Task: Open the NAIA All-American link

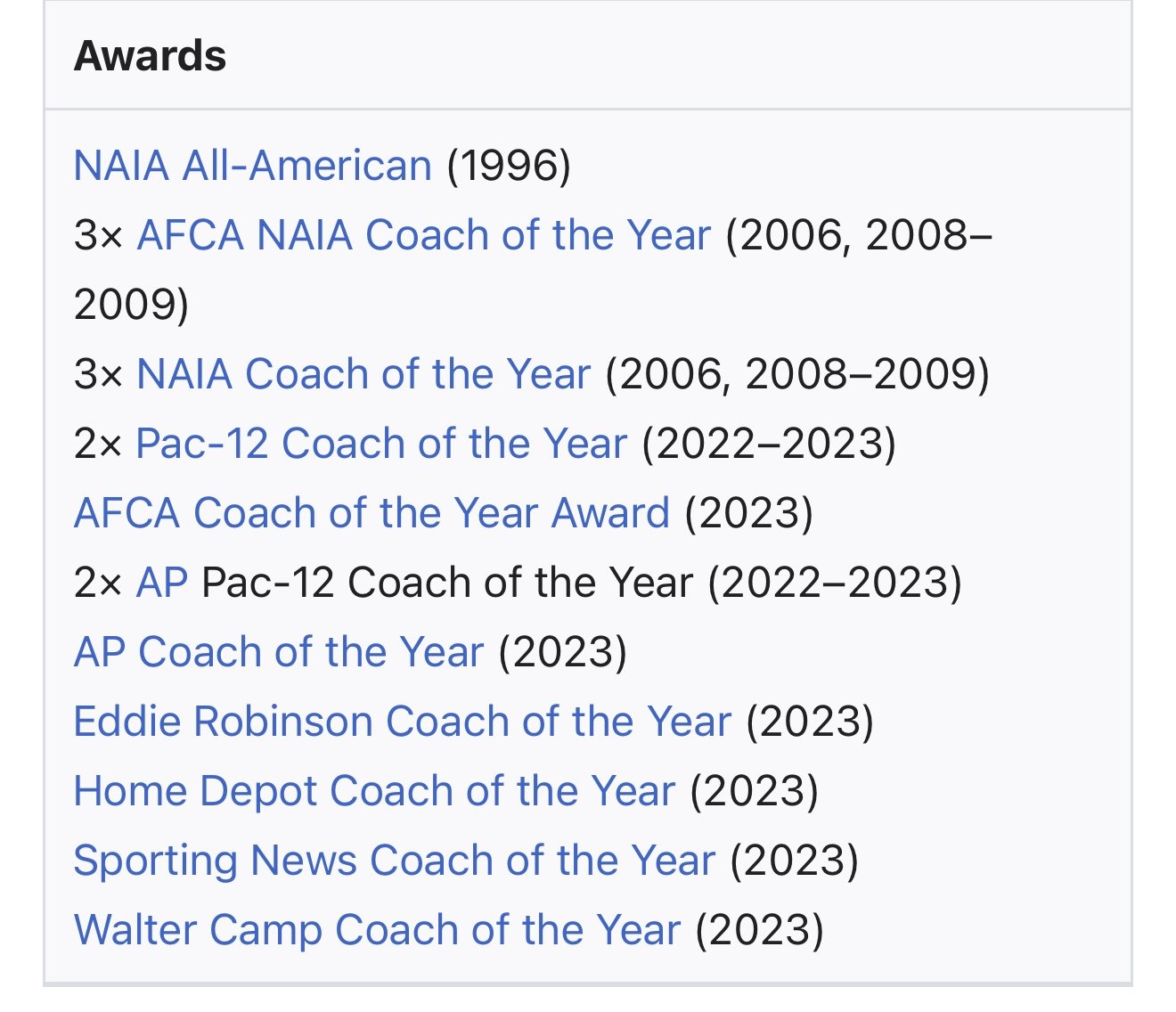Action: pyautogui.click(x=252, y=166)
